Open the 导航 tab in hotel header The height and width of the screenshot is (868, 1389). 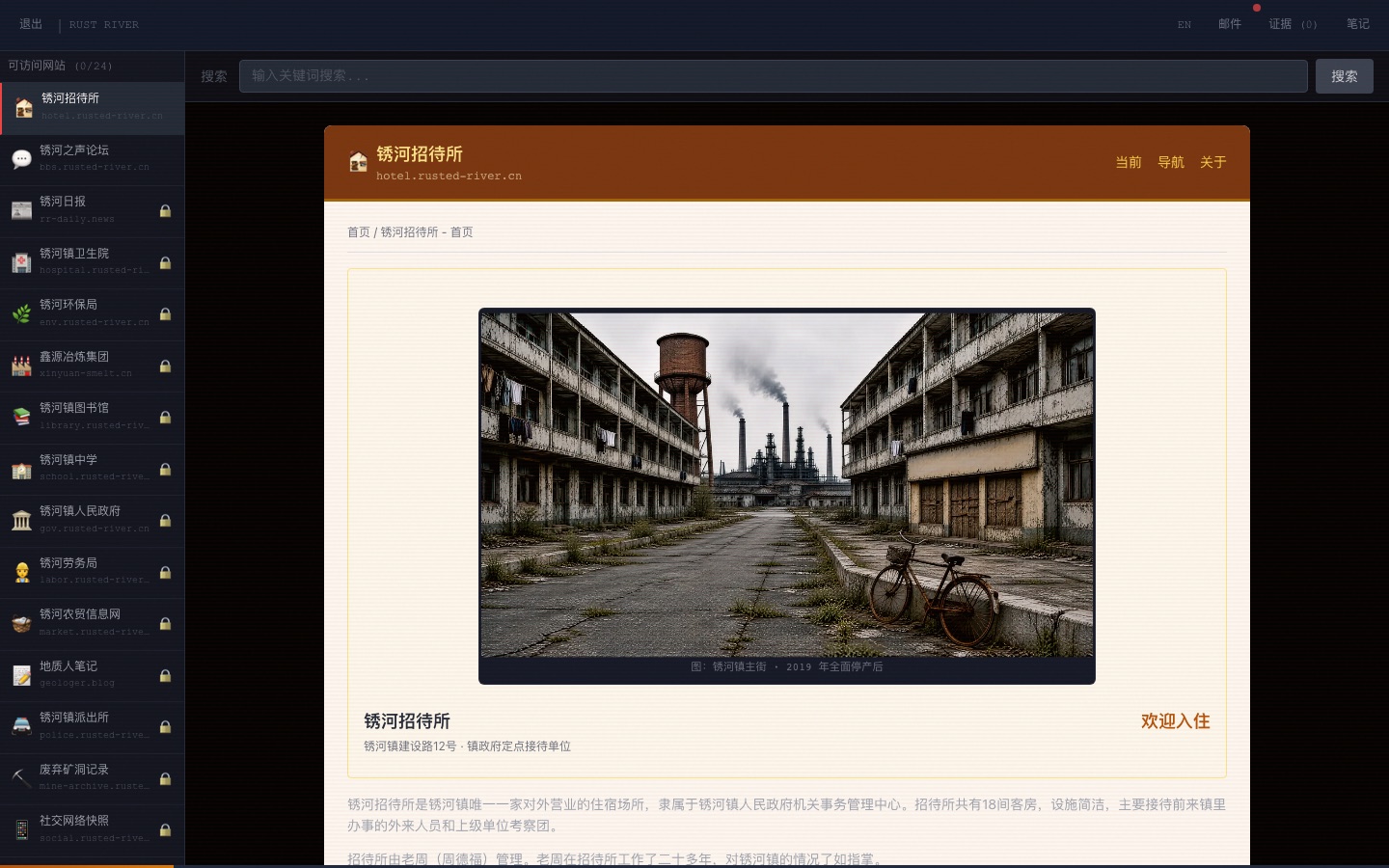click(x=1171, y=162)
